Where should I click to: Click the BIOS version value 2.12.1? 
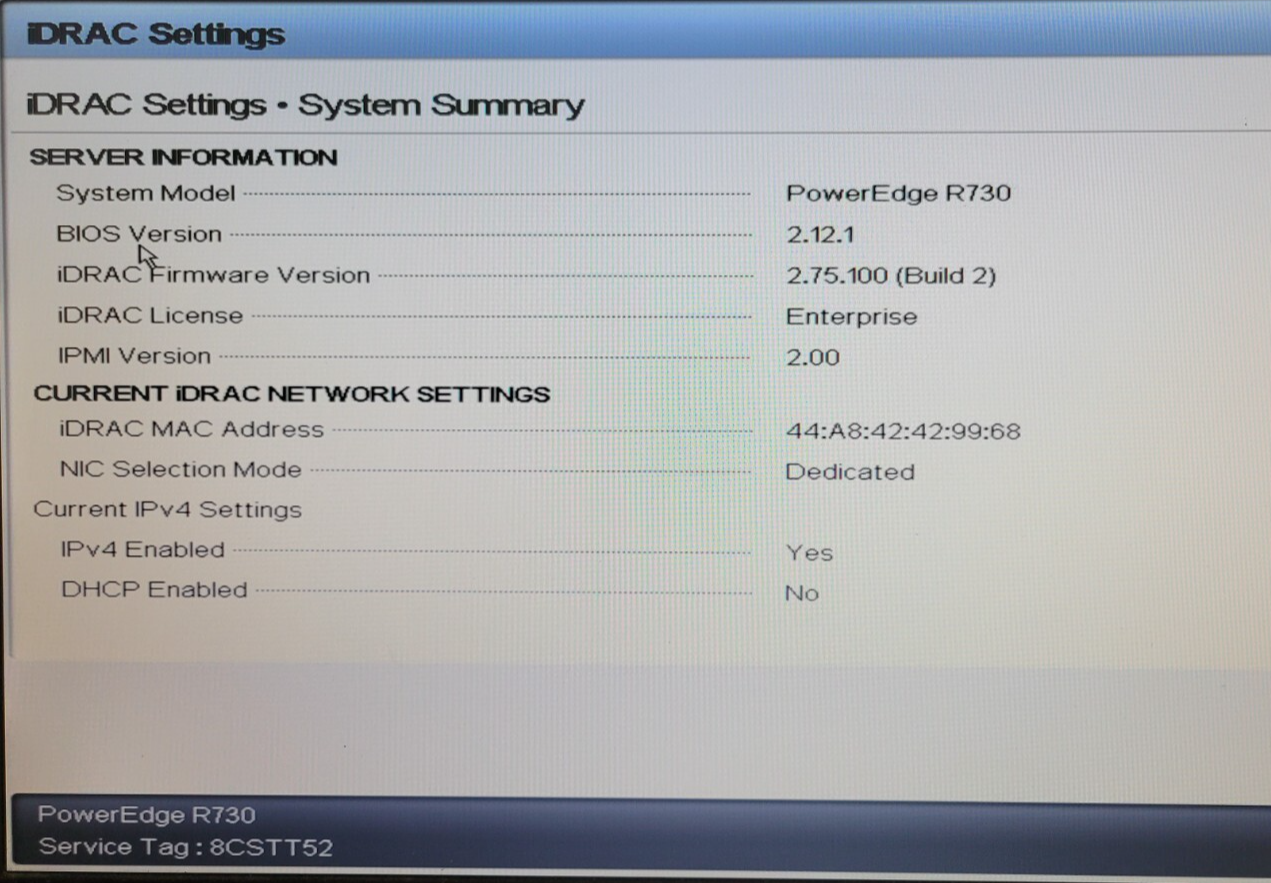[x=820, y=235]
